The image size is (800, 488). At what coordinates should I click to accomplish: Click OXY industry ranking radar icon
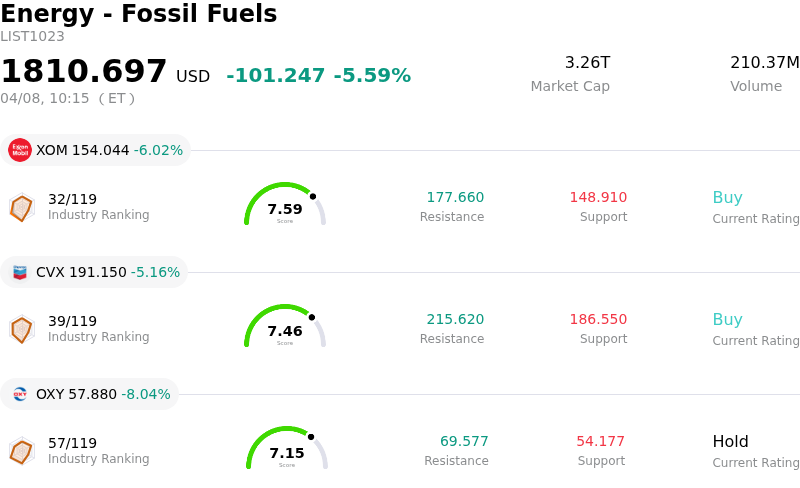[x=21, y=451]
